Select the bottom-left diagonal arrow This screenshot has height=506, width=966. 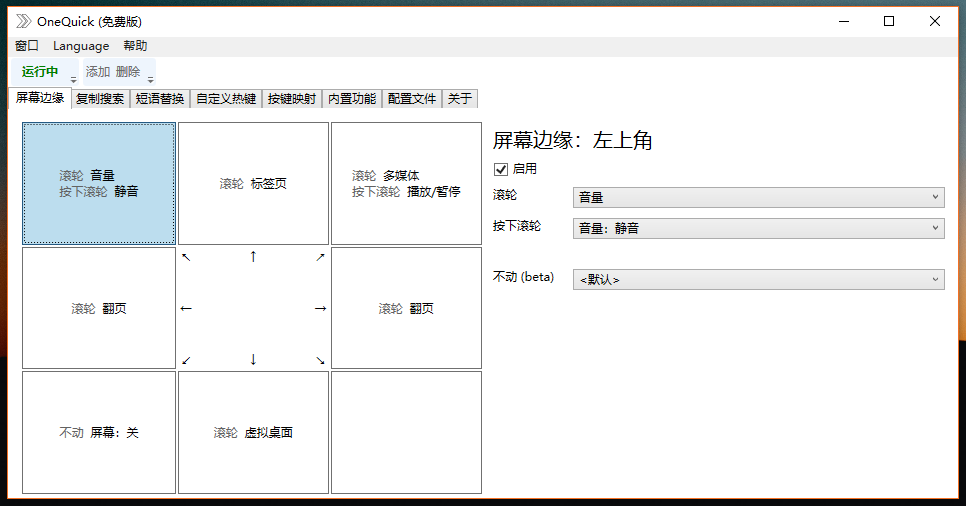tap(186, 360)
